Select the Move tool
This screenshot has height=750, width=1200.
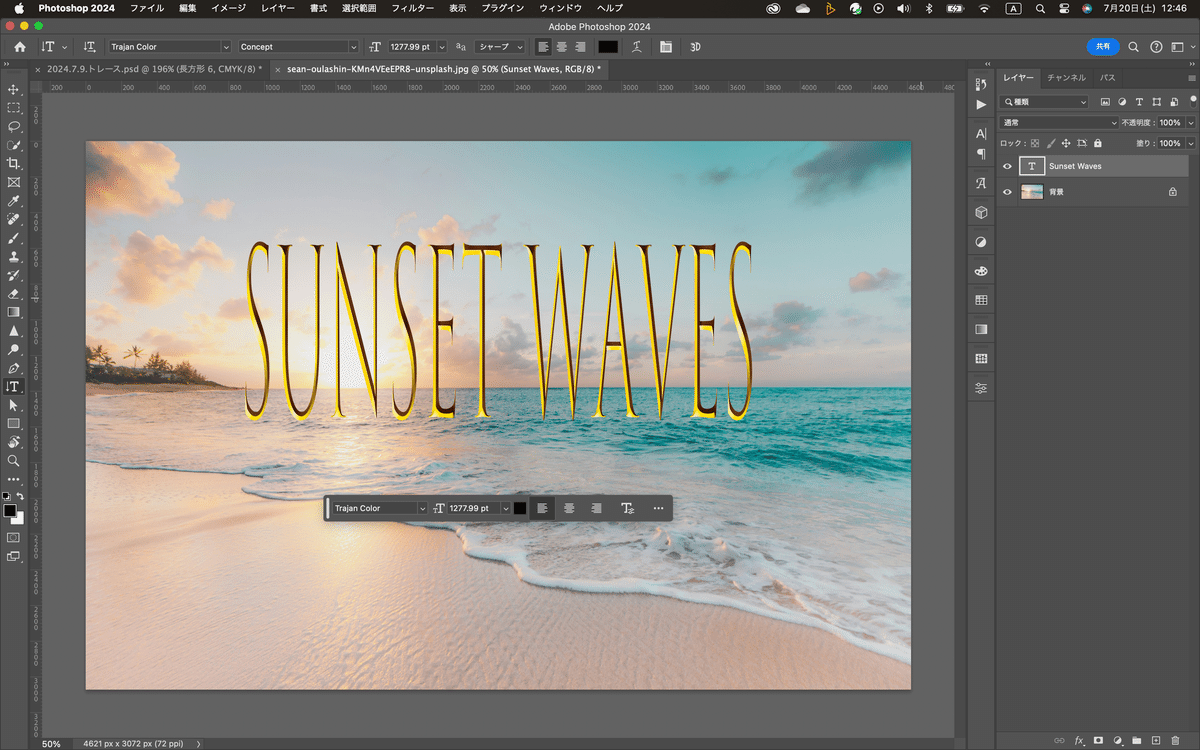point(13,89)
